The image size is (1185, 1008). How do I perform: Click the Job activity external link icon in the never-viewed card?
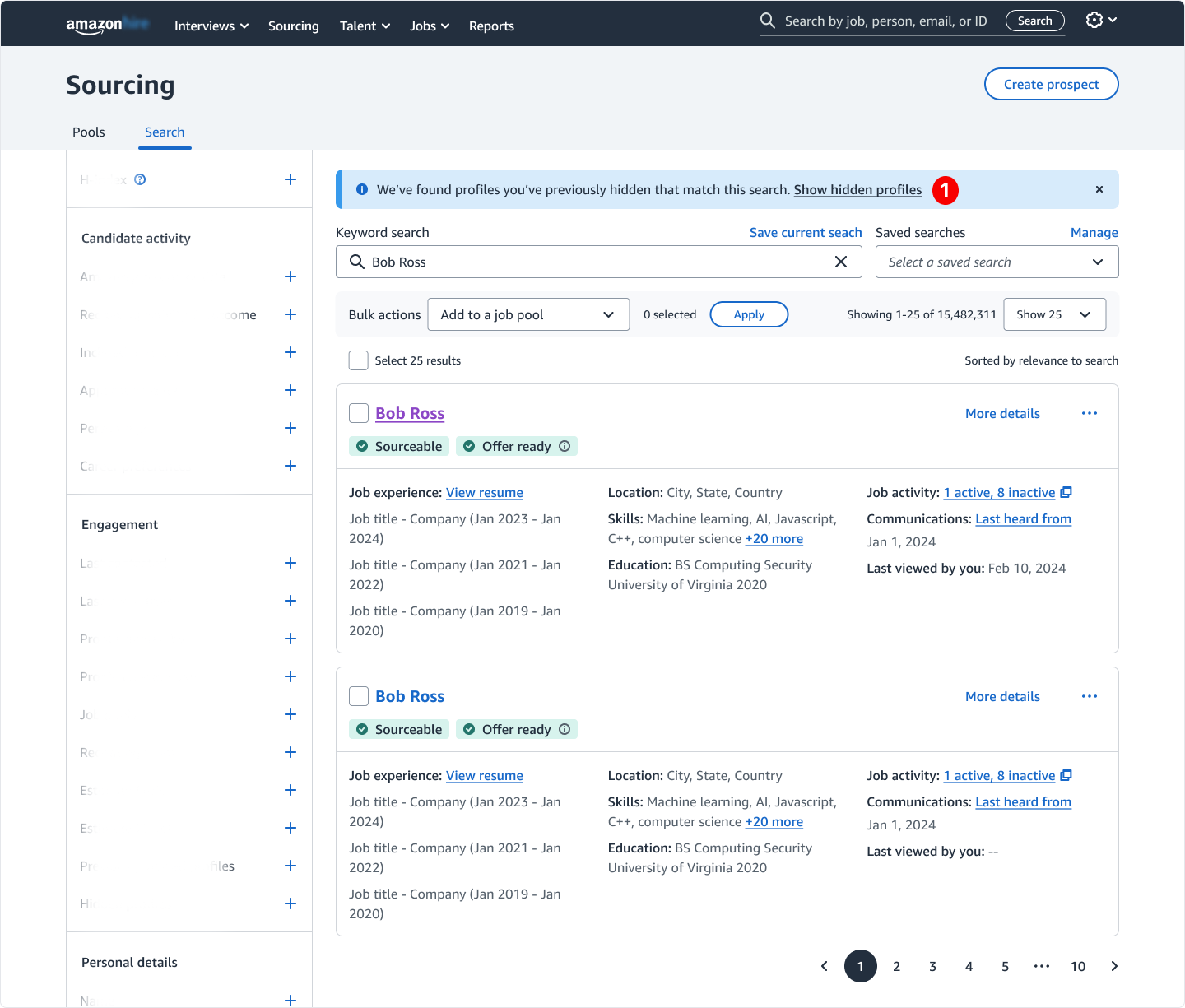[1066, 775]
